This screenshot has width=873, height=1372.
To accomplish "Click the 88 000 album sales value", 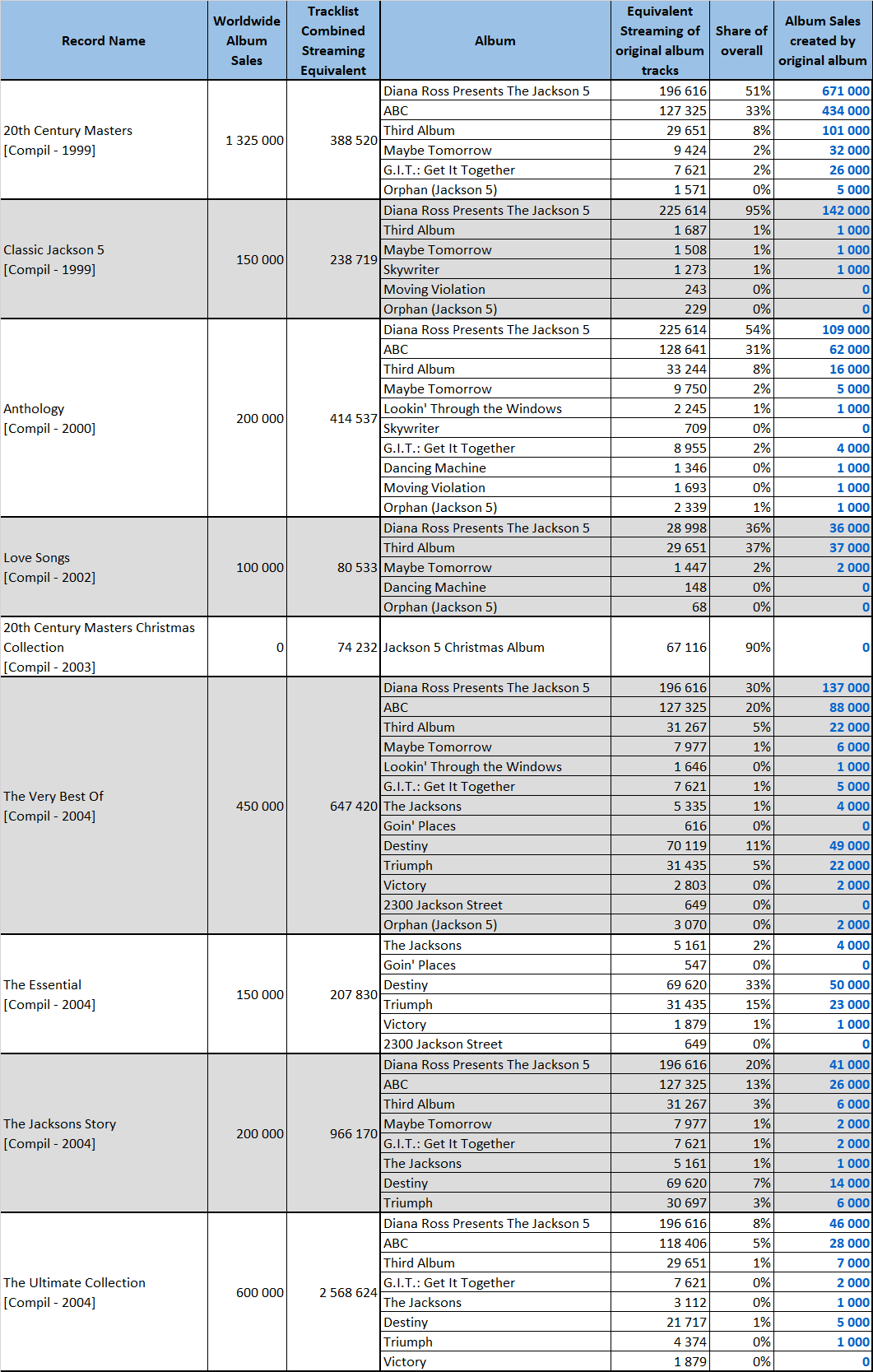I will (849, 708).
